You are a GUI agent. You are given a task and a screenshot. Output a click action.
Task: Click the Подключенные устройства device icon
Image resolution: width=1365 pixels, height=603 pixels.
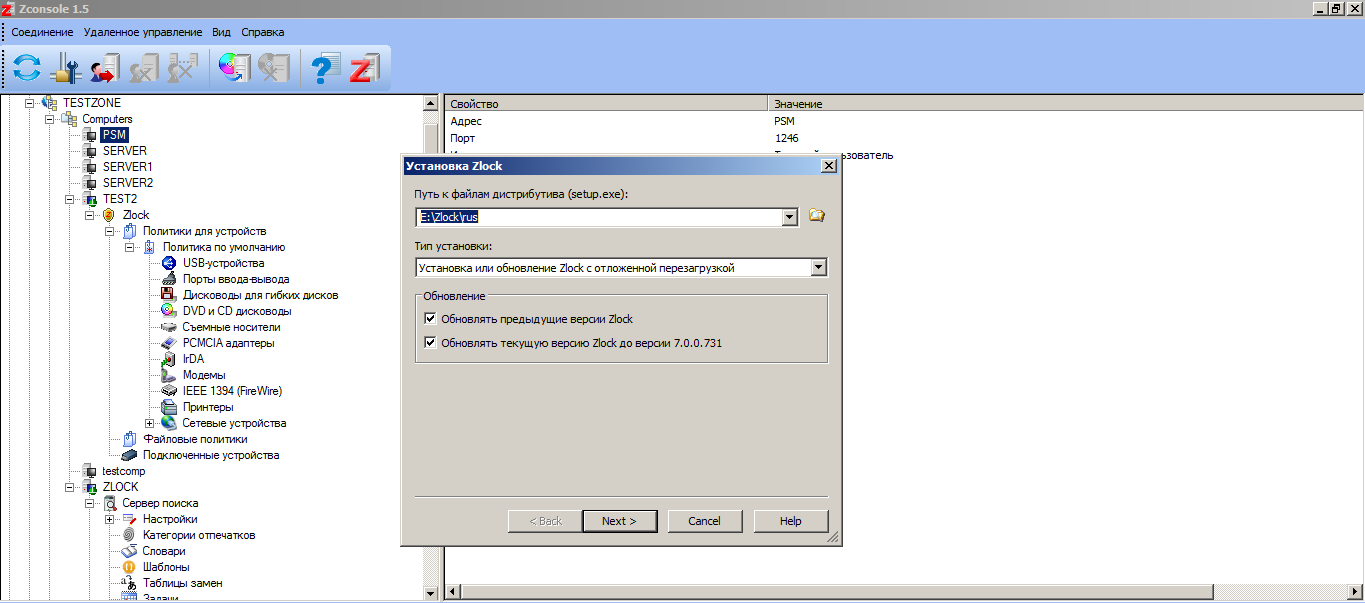click(129, 455)
